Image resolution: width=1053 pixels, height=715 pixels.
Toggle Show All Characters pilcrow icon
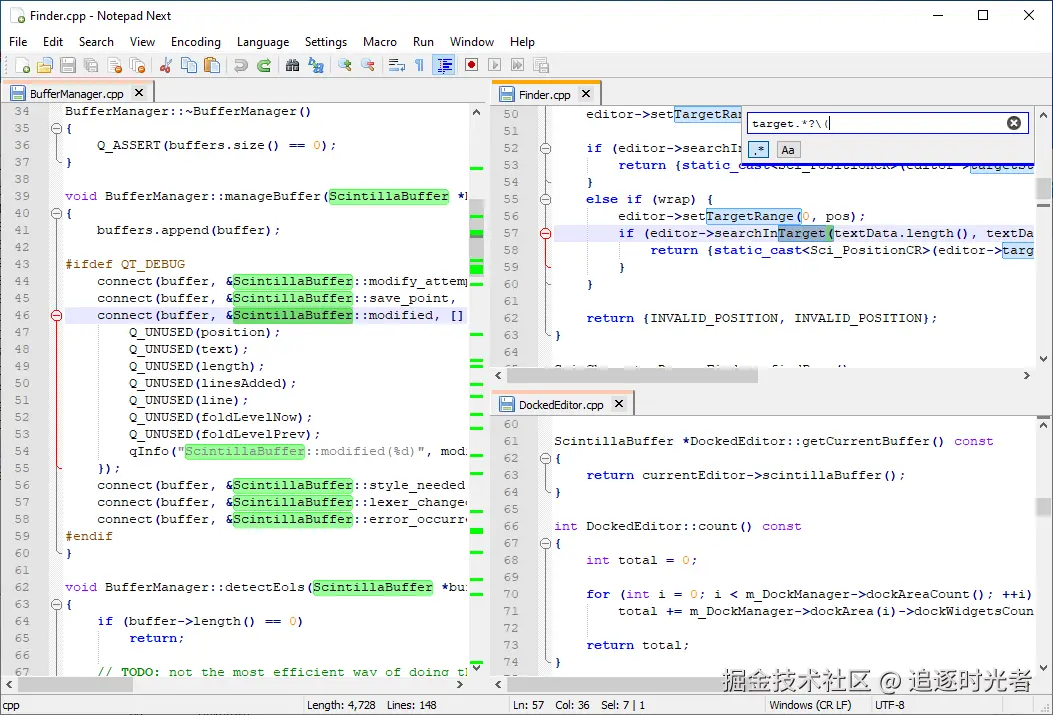[x=419, y=65]
